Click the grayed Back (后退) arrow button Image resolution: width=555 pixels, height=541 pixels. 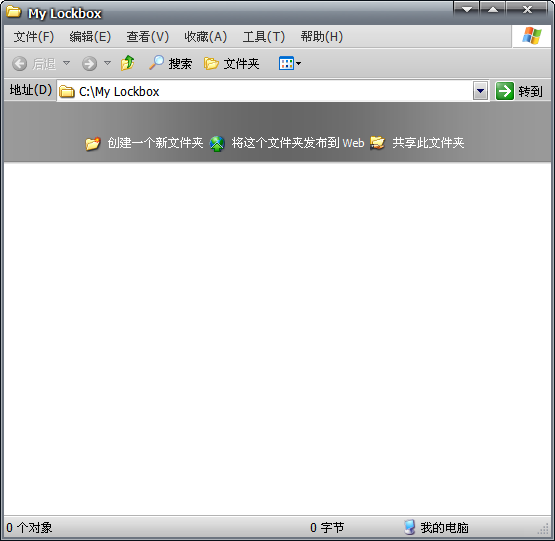coord(34,64)
